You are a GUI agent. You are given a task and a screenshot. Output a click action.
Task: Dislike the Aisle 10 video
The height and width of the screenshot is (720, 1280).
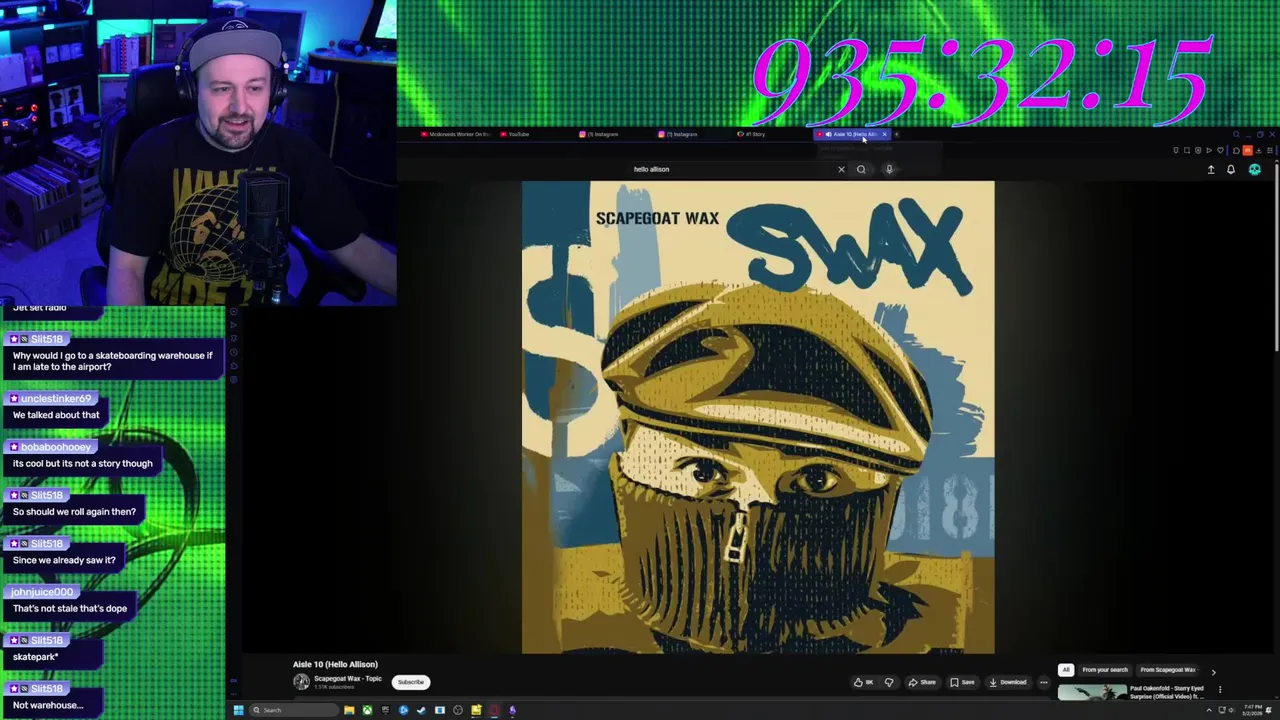(x=889, y=682)
